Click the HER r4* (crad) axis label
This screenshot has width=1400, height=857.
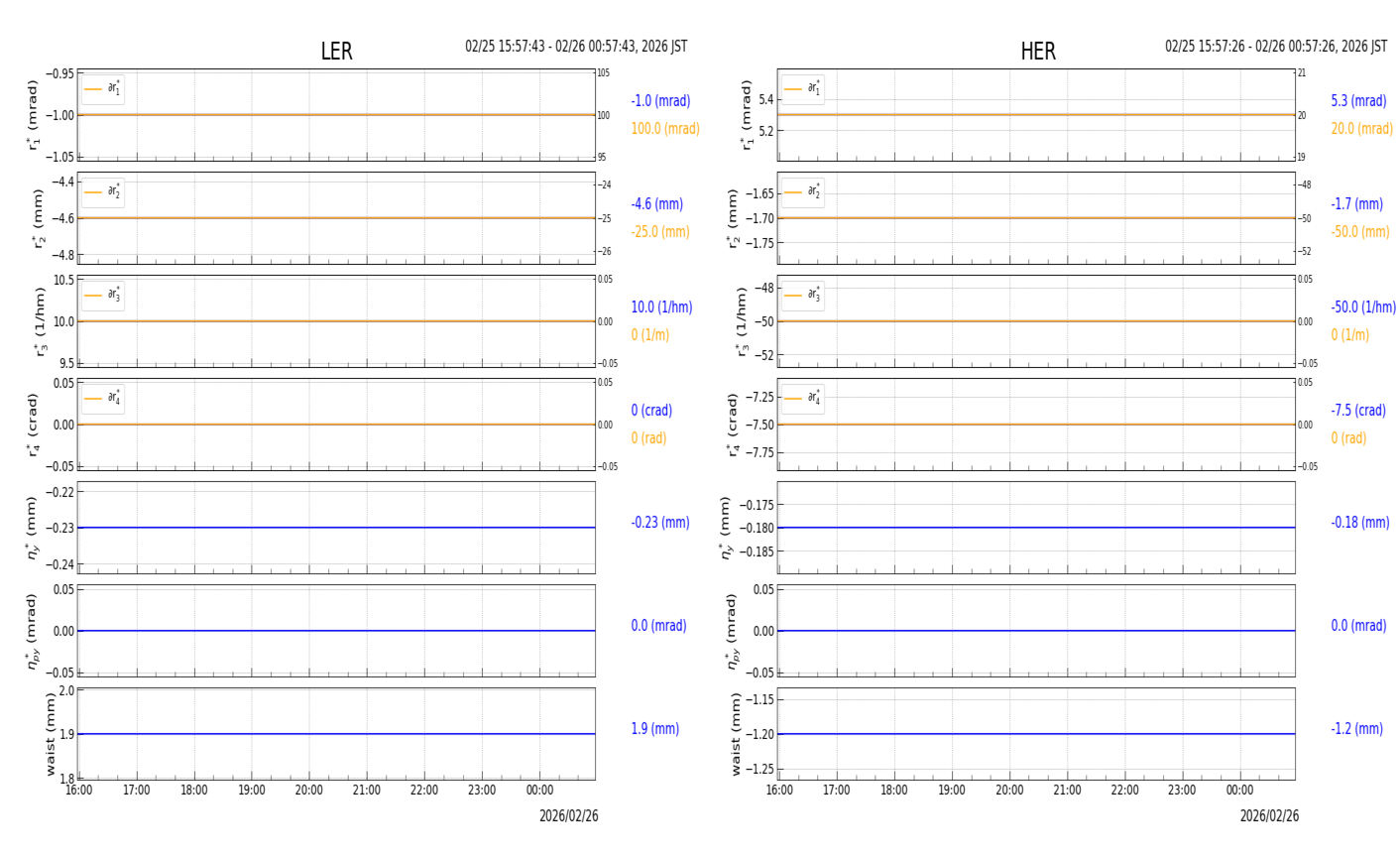click(733, 425)
